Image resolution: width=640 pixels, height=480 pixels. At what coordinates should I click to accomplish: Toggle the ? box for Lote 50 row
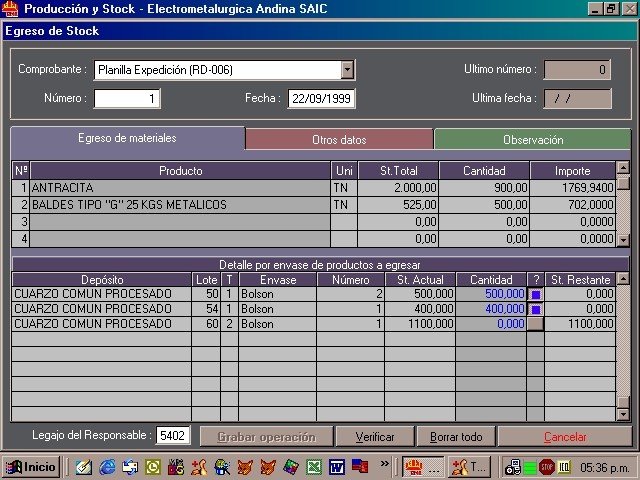coord(536,294)
